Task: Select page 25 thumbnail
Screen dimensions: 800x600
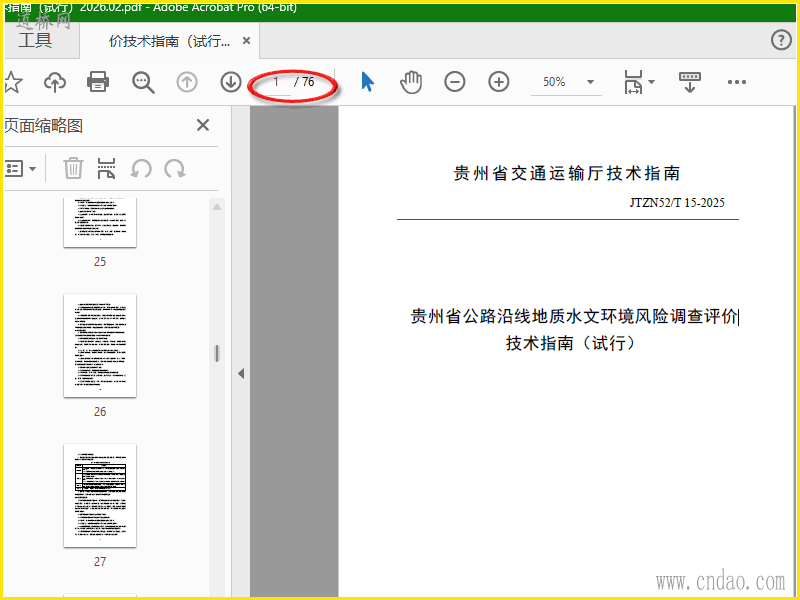Action: pos(100,222)
